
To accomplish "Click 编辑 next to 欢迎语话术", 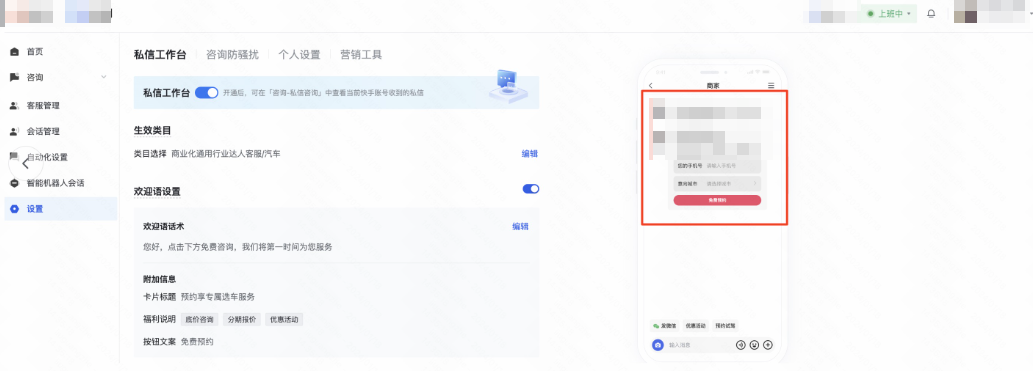I will point(520,226).
